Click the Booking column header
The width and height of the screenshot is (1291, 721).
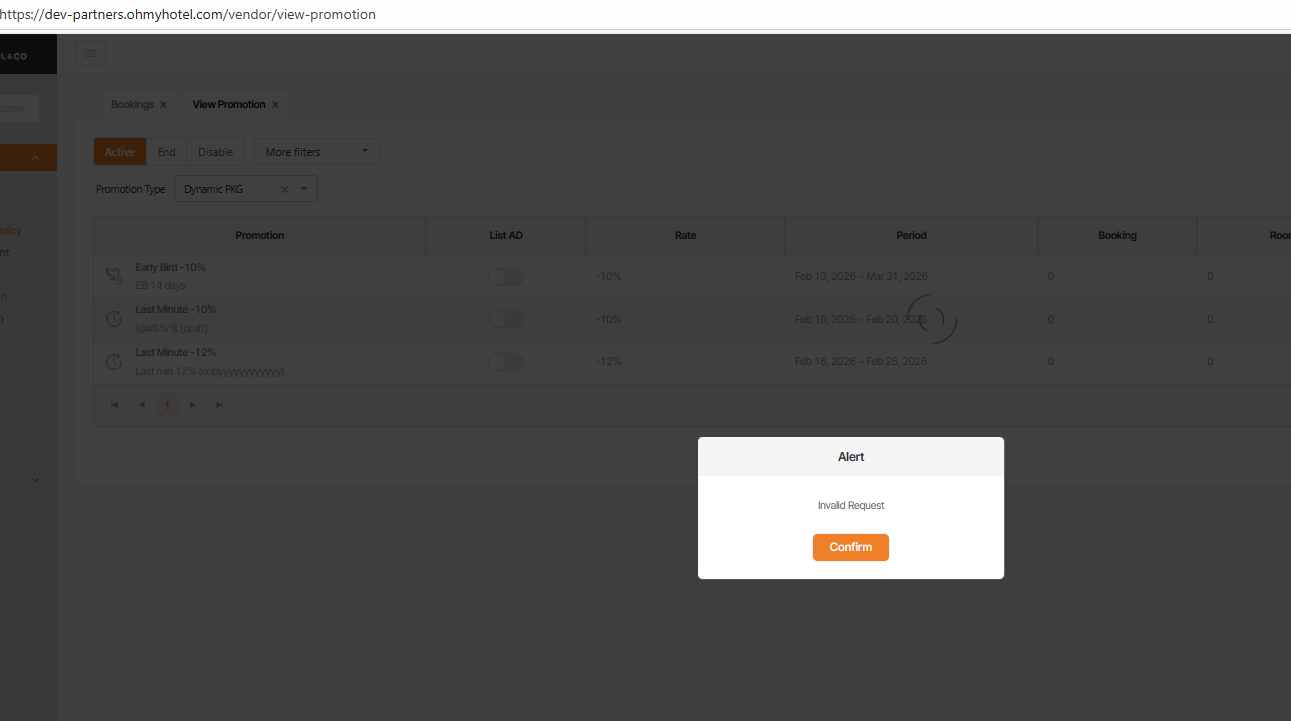point(1118,236)
